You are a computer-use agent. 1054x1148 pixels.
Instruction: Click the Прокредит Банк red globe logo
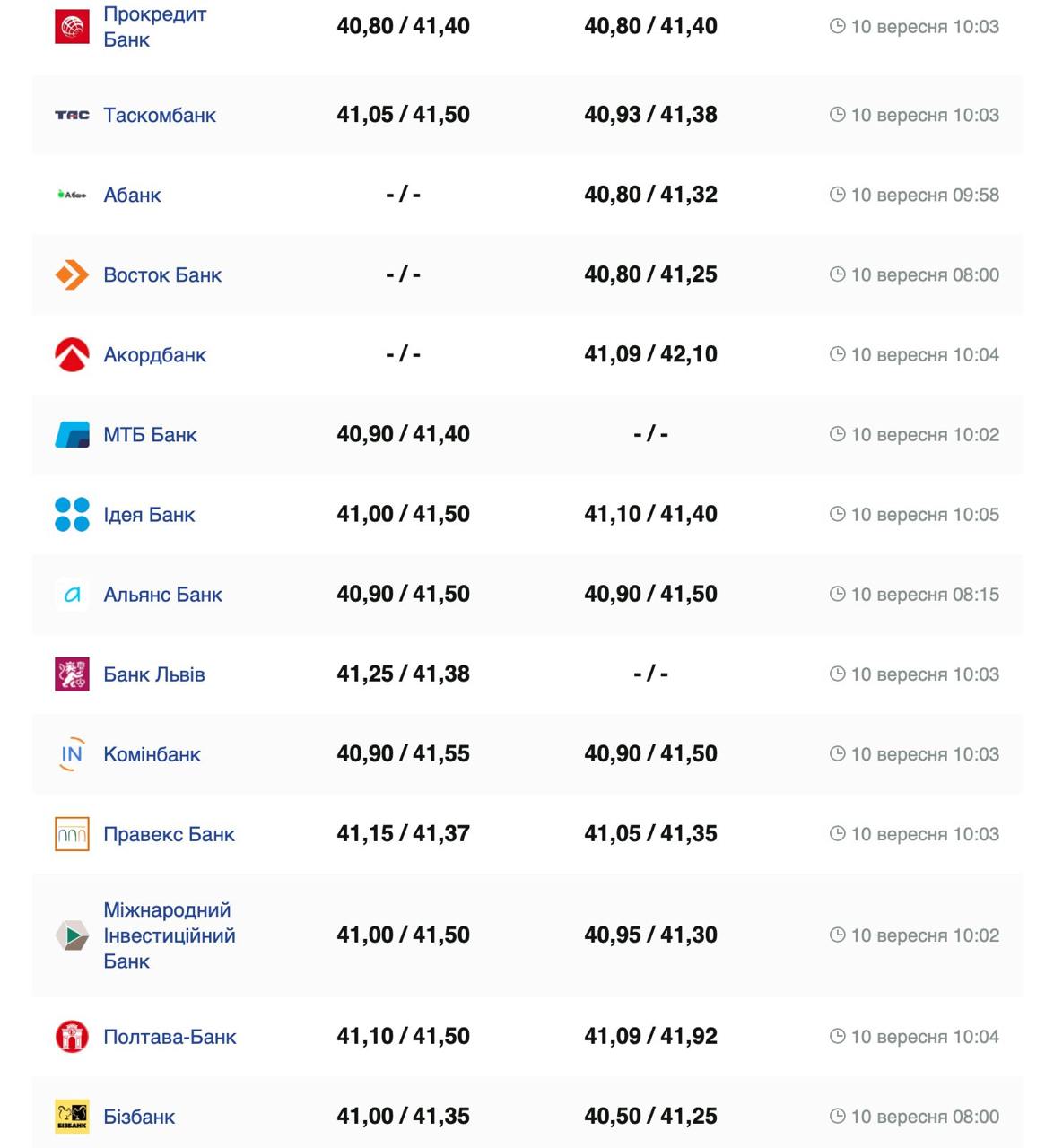coord(72,27)
